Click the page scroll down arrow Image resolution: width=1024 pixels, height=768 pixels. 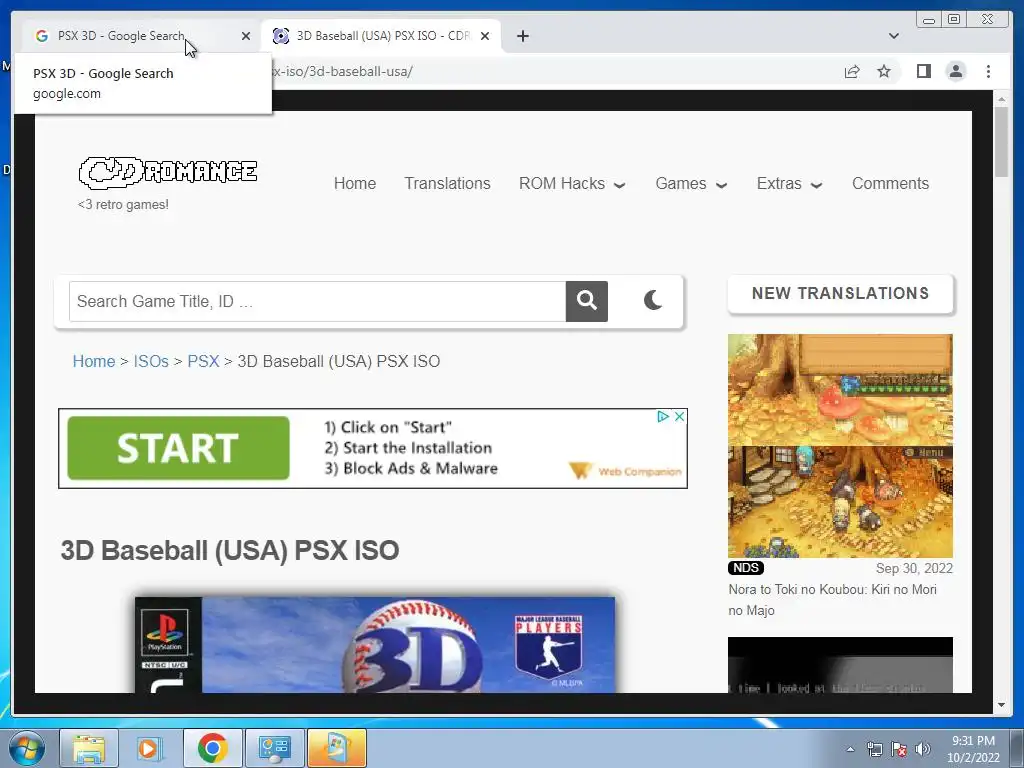[1001, 705]
